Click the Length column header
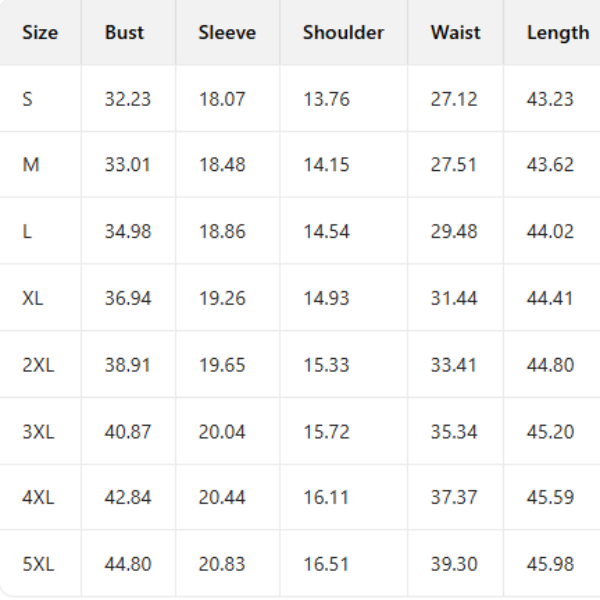The image size is (600, 600). point(557,32)
